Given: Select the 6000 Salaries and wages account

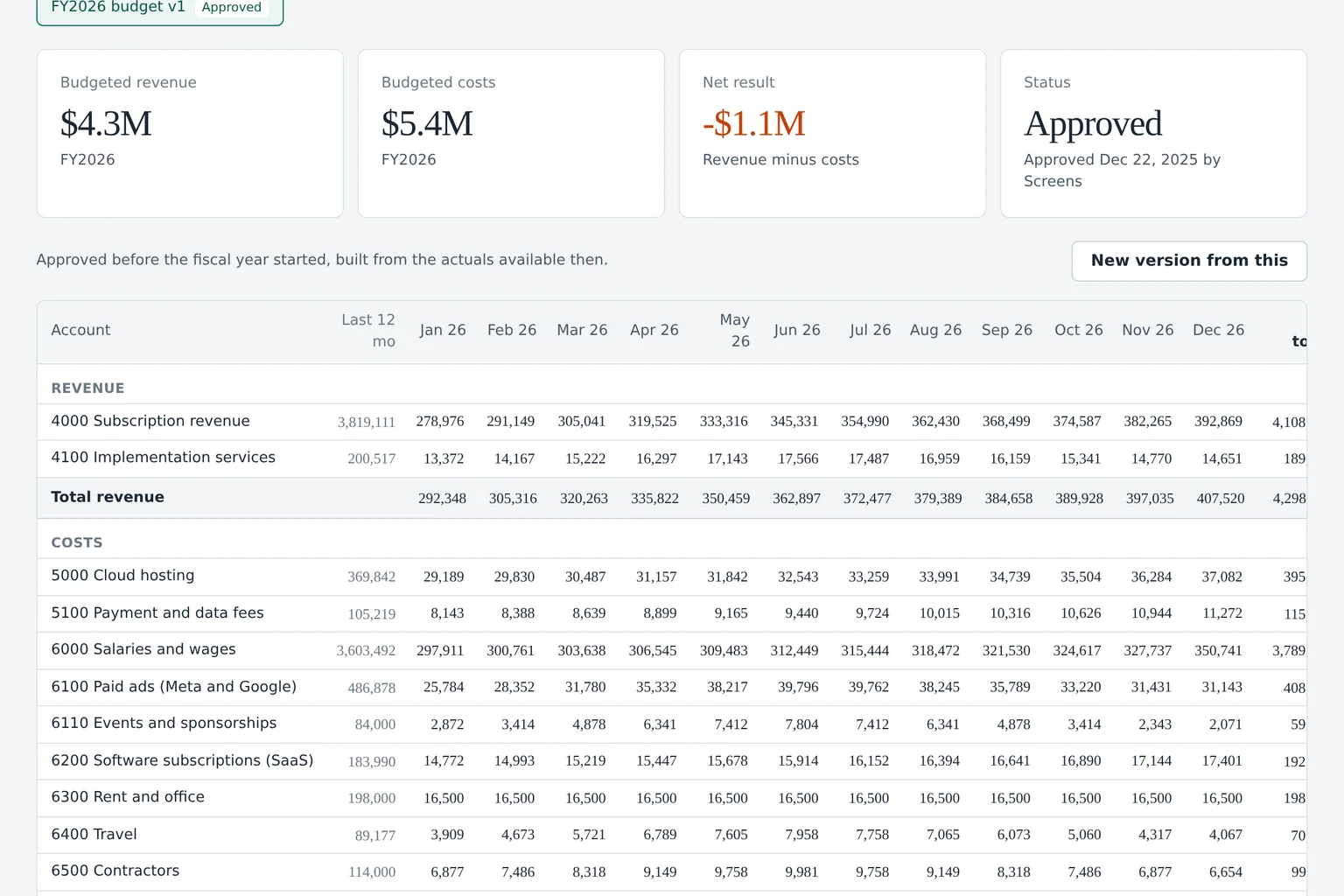Looking at the screenshot, I should [143, 649].
